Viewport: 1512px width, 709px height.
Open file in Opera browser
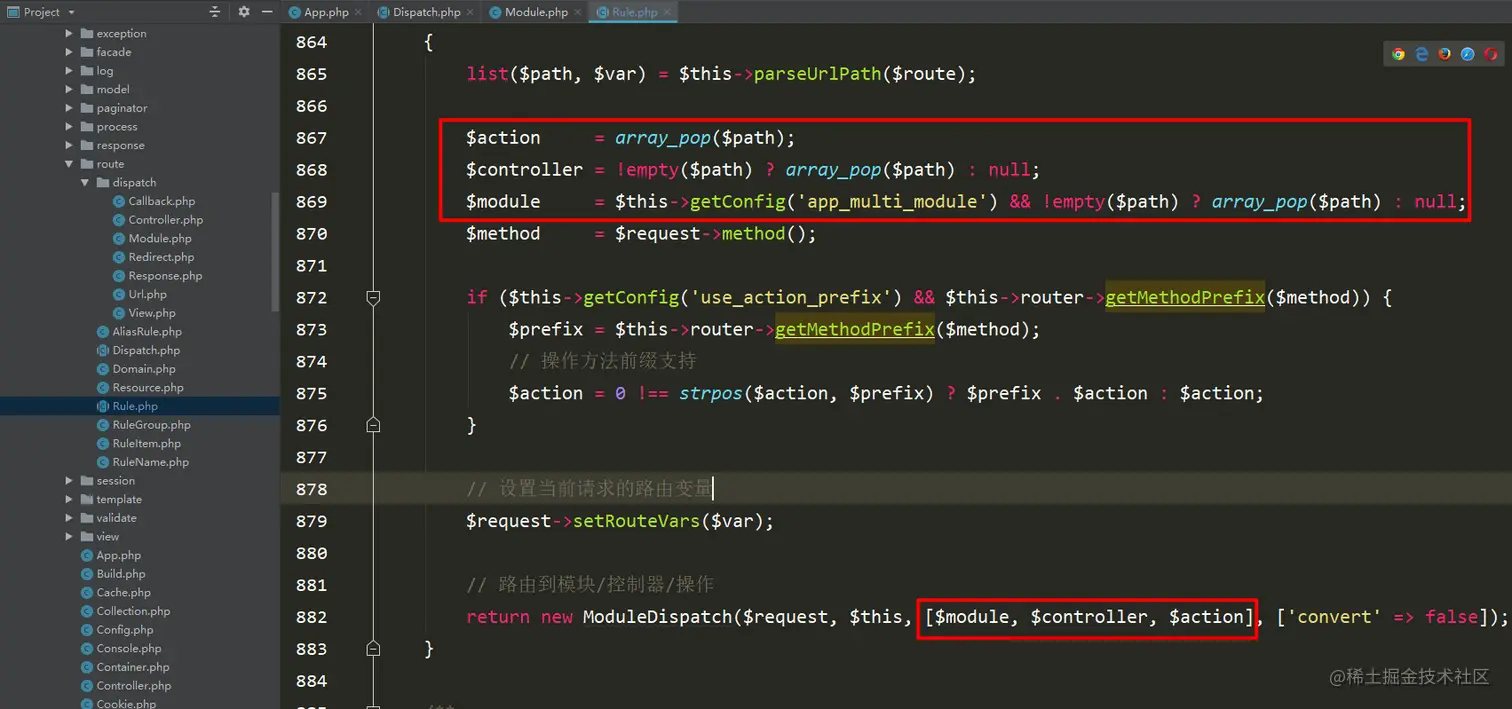click(1490, 54)
